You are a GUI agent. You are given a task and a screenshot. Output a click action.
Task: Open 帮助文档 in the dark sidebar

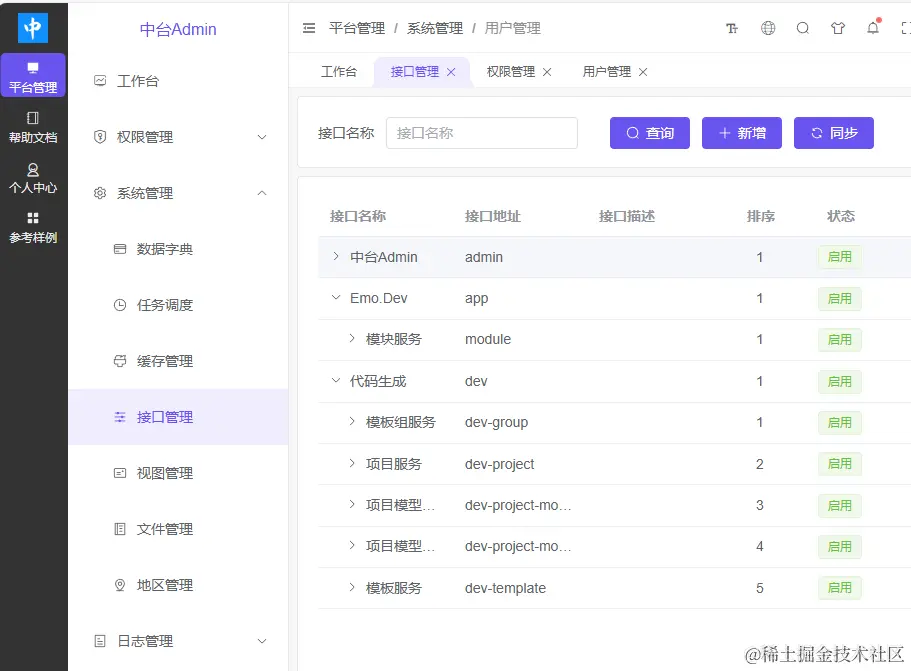33,127
